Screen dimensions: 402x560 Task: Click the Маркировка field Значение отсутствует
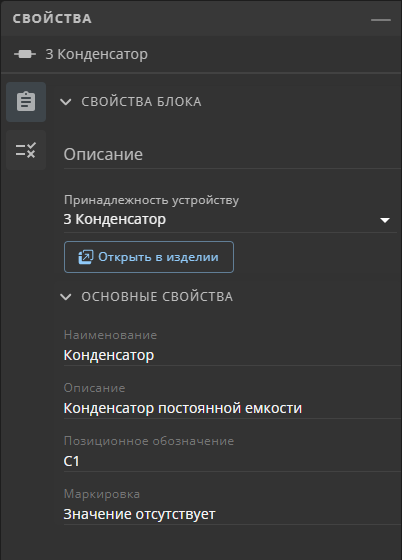tap(232, 514)
